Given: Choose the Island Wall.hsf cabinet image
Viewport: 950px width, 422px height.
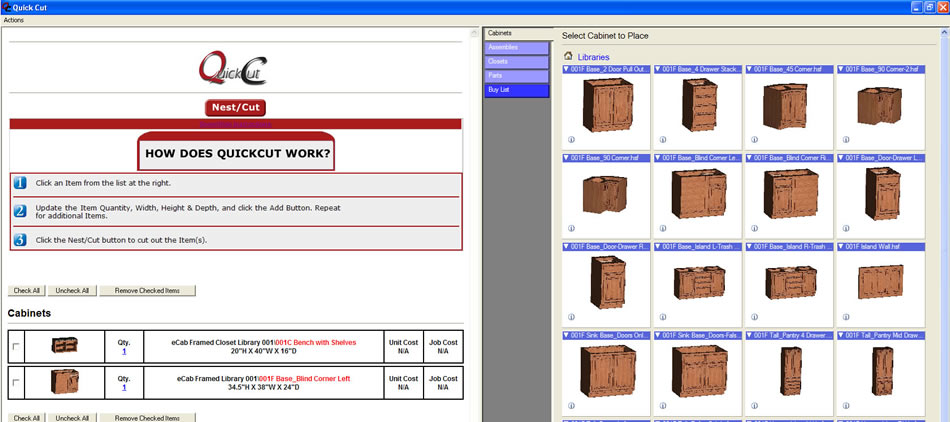Looking at the screenshot, I should 880,282.
